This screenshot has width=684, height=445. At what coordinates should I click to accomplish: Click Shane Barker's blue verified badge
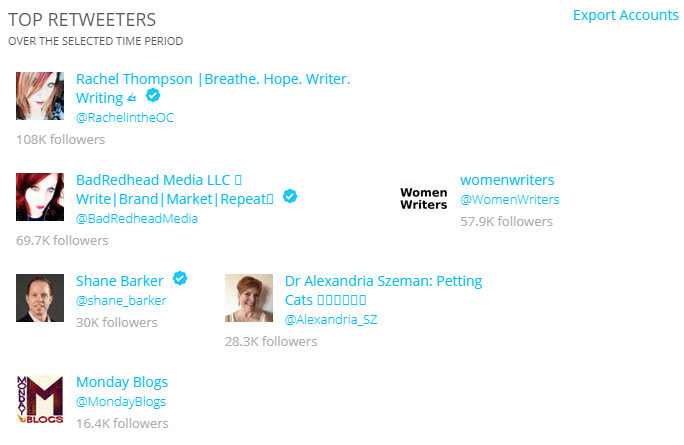(x=180, y=278)
